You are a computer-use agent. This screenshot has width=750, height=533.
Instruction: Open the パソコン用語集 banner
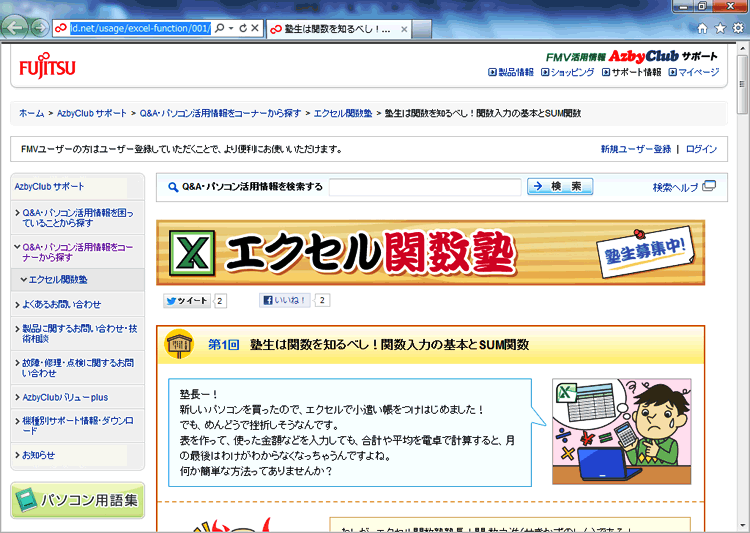(x=77, y=500)
